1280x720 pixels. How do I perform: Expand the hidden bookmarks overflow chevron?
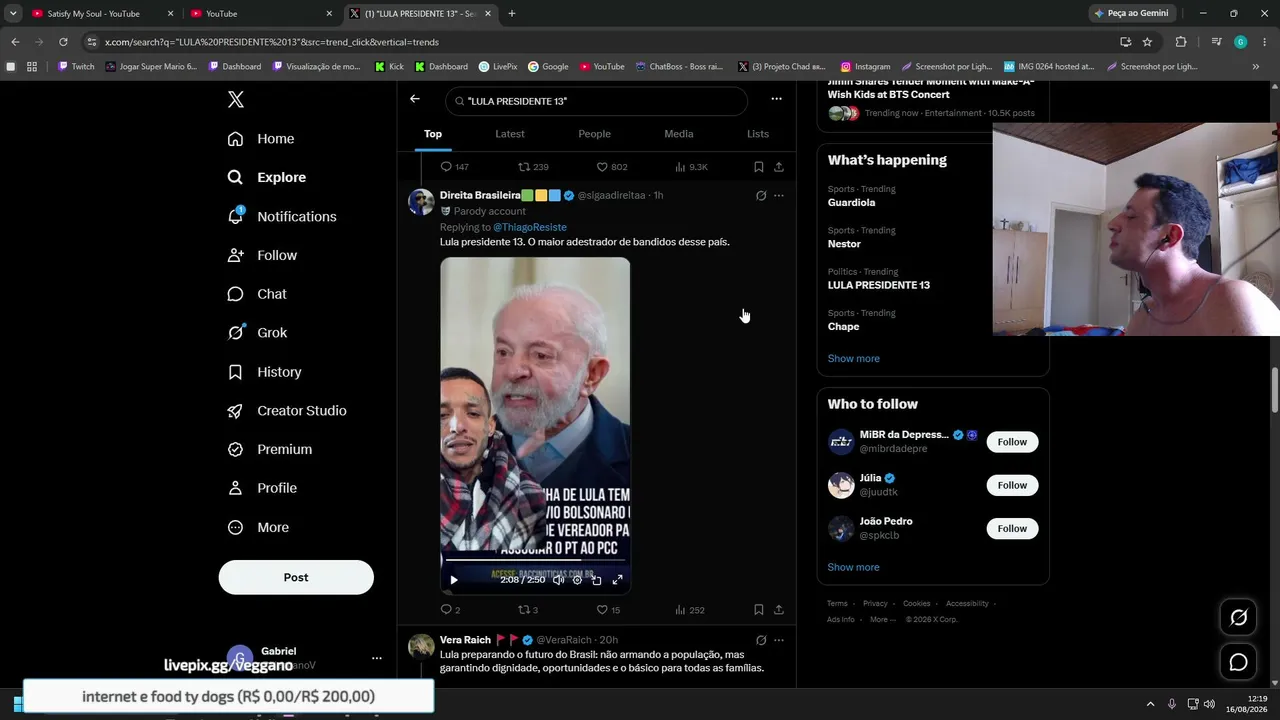(x=1256, y=67)
